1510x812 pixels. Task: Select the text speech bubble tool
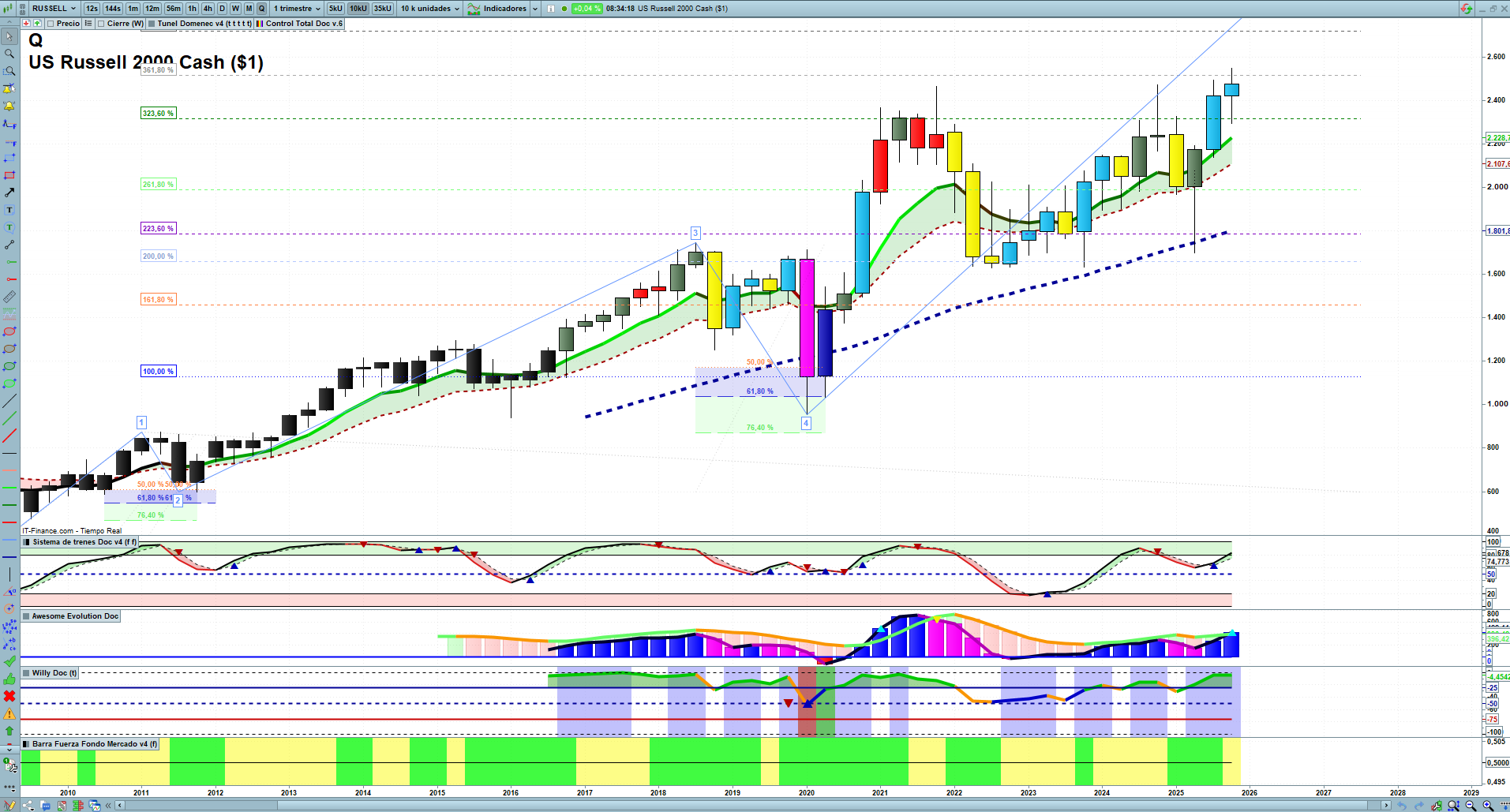[x=9, y=227]
